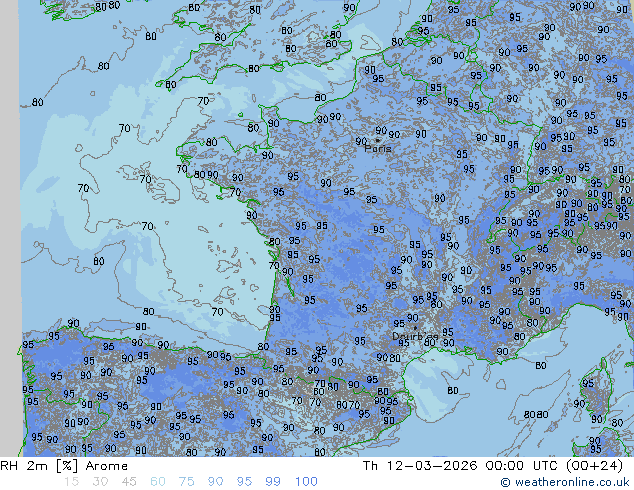Click the Dourbies town label
This screenshot has height=490, width=634.
click(415, 336)
